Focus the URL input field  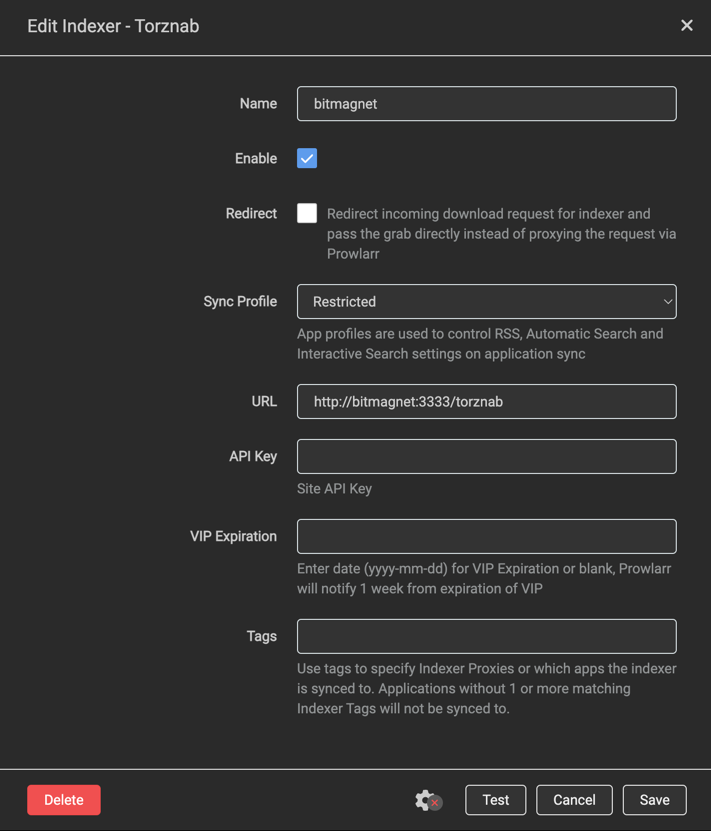pos(486,402)
